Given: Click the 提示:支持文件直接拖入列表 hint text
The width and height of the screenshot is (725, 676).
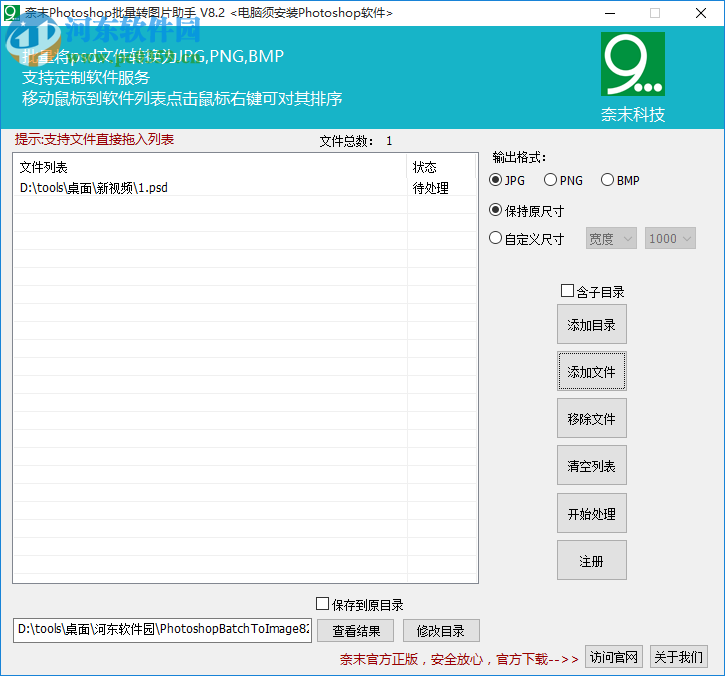Looking at the screenshot, I should (x=94, y=139).
